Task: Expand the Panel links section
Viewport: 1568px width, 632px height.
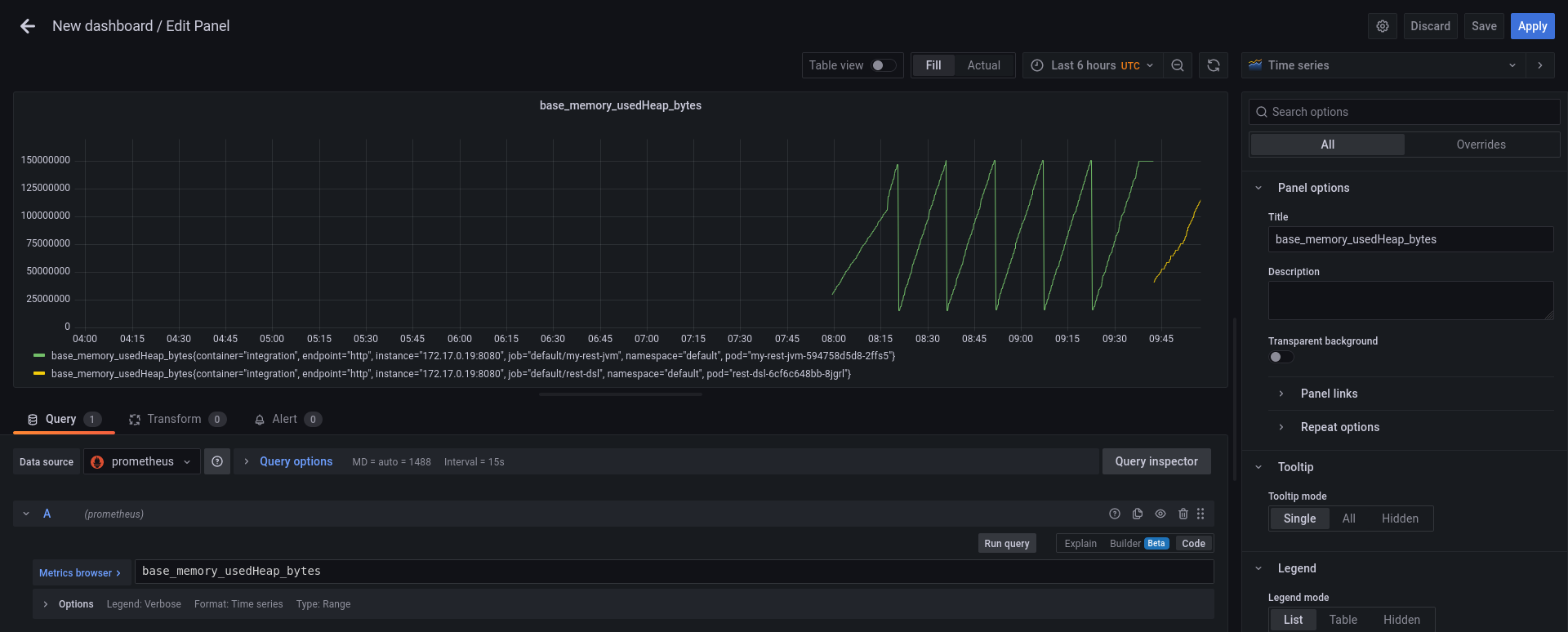Action: (1329, 394)
